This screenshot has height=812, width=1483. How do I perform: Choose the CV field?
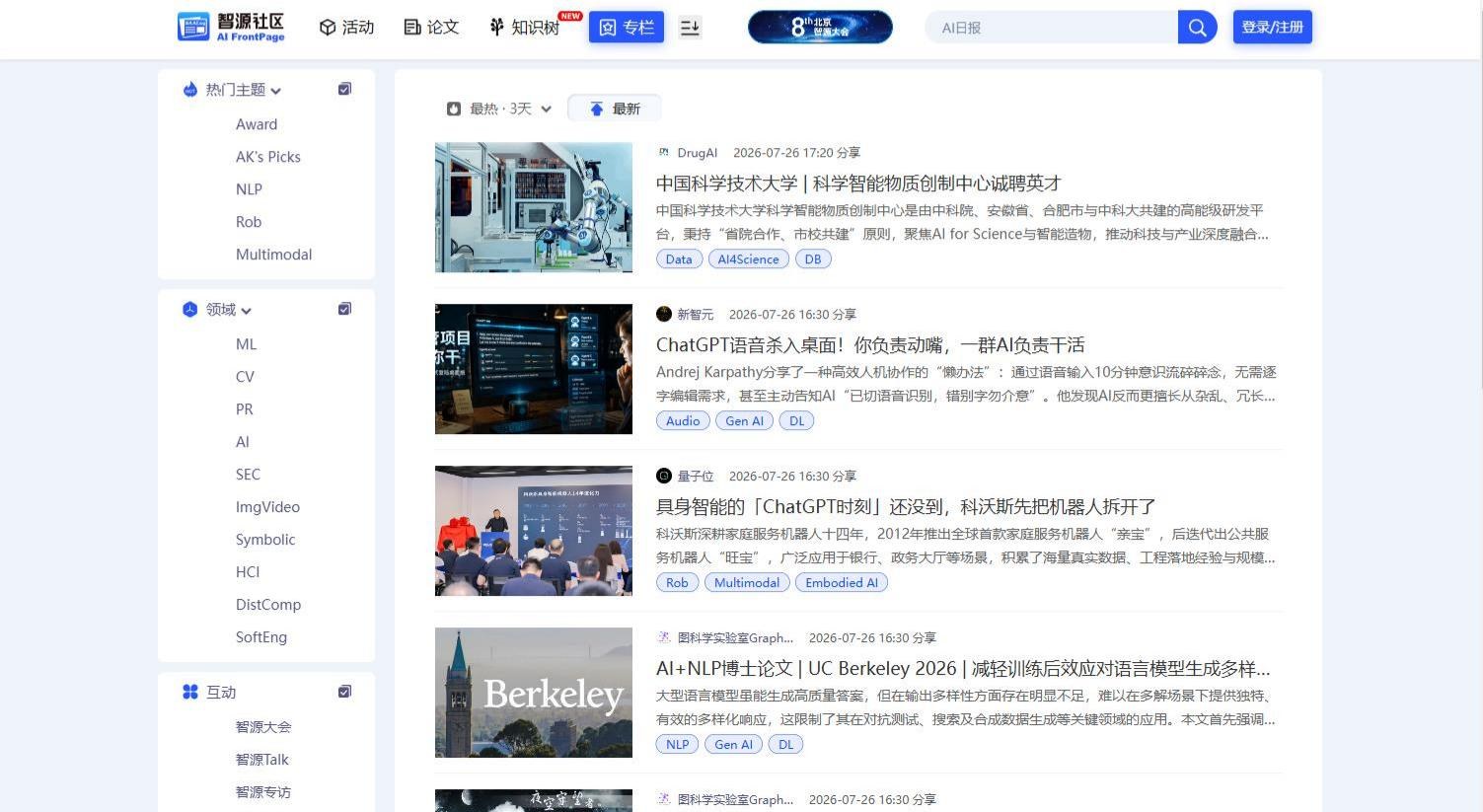(x=245, y=377)
